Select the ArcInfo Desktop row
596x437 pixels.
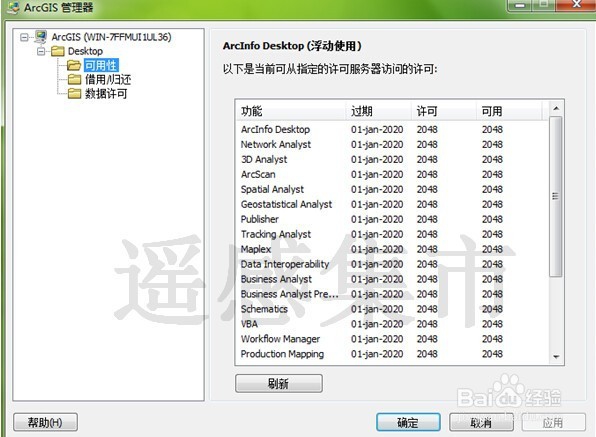pyautogui.click(x=392, y=129)
